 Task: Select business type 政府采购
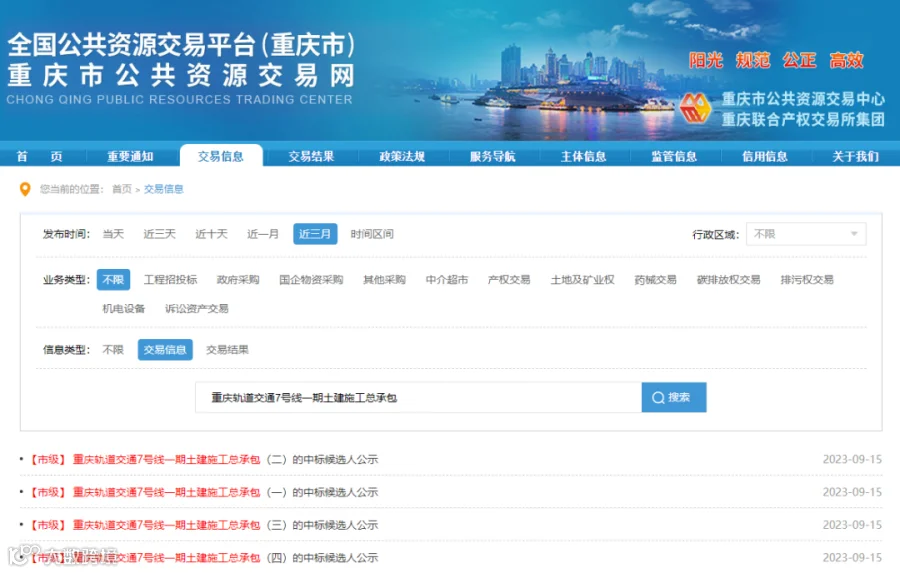pyautogui.click(x=238, y=280)
